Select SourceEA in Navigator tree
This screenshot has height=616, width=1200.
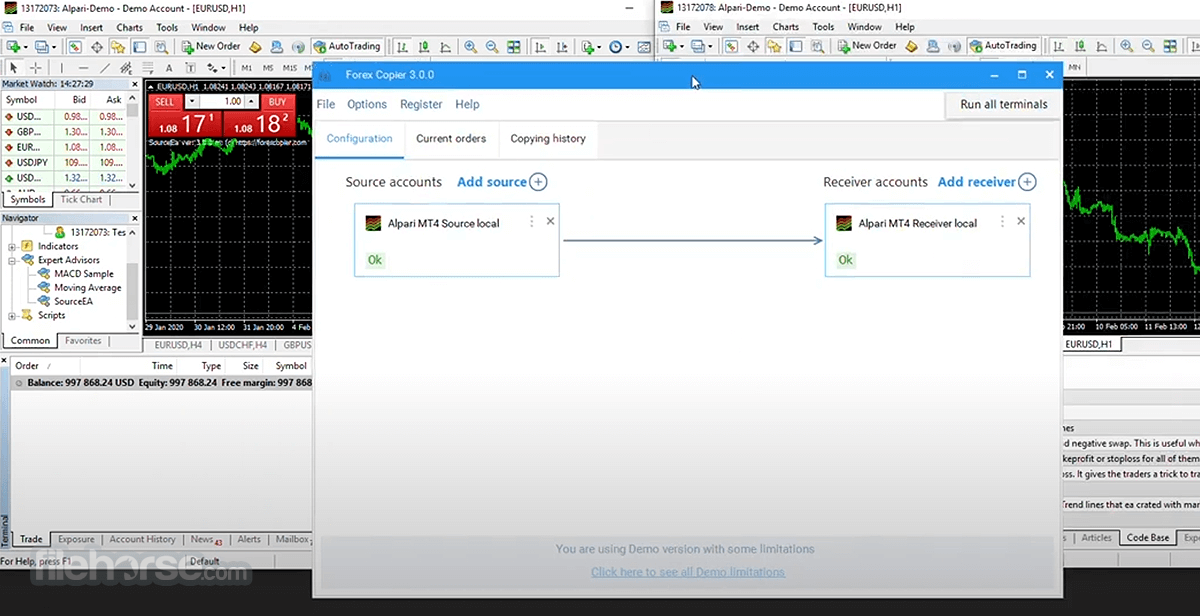(73, 301)
